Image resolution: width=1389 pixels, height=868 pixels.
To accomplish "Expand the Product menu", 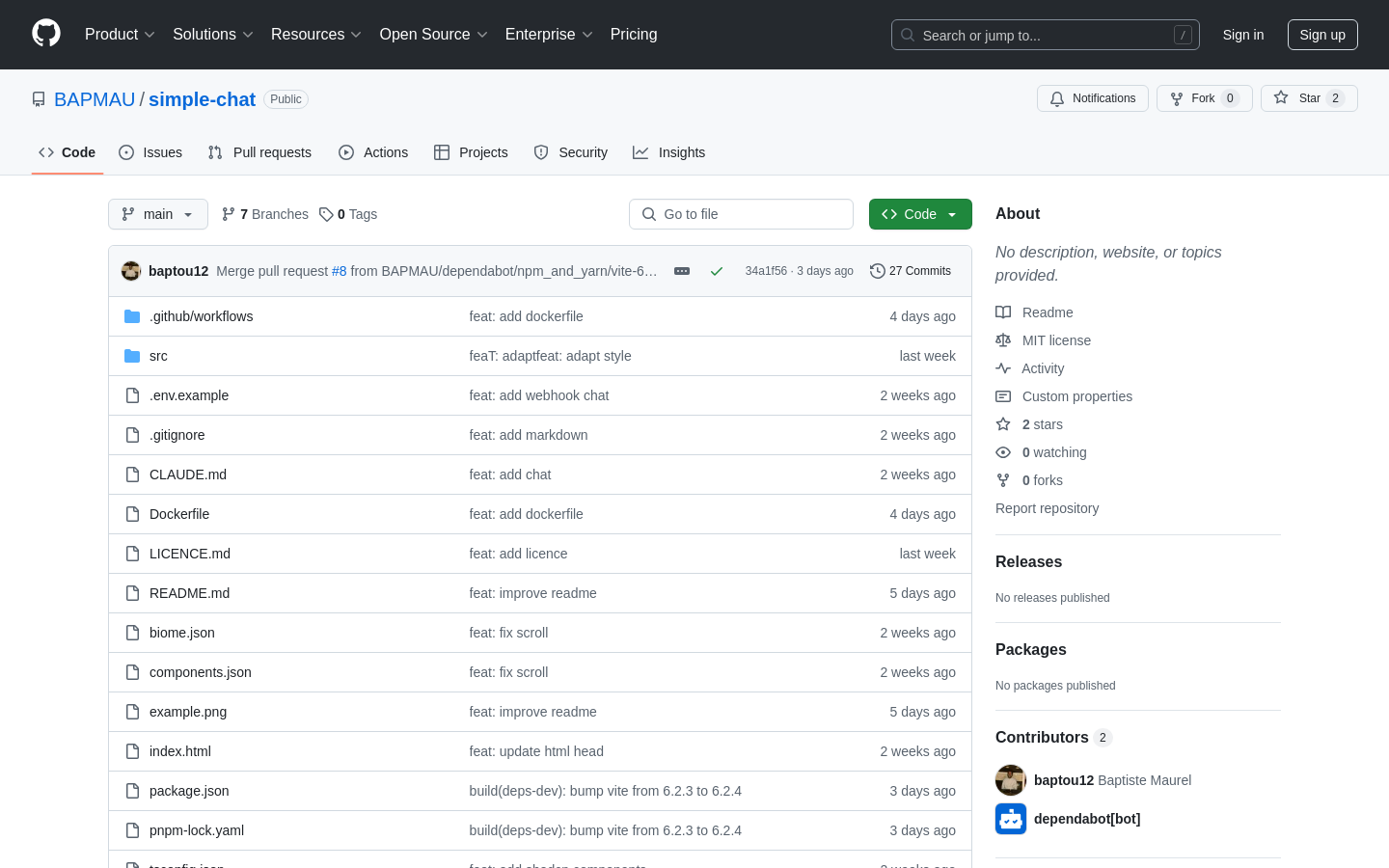I will [120, 35].
